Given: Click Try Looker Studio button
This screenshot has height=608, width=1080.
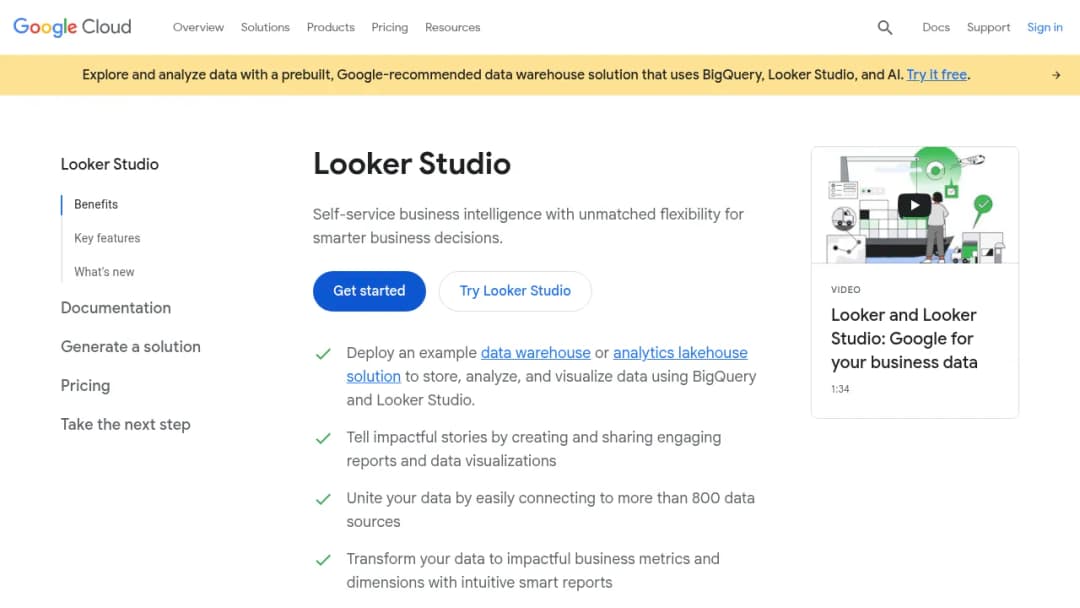Looking at the screenshot, I should pyautogui.click(x=515, y=291).
